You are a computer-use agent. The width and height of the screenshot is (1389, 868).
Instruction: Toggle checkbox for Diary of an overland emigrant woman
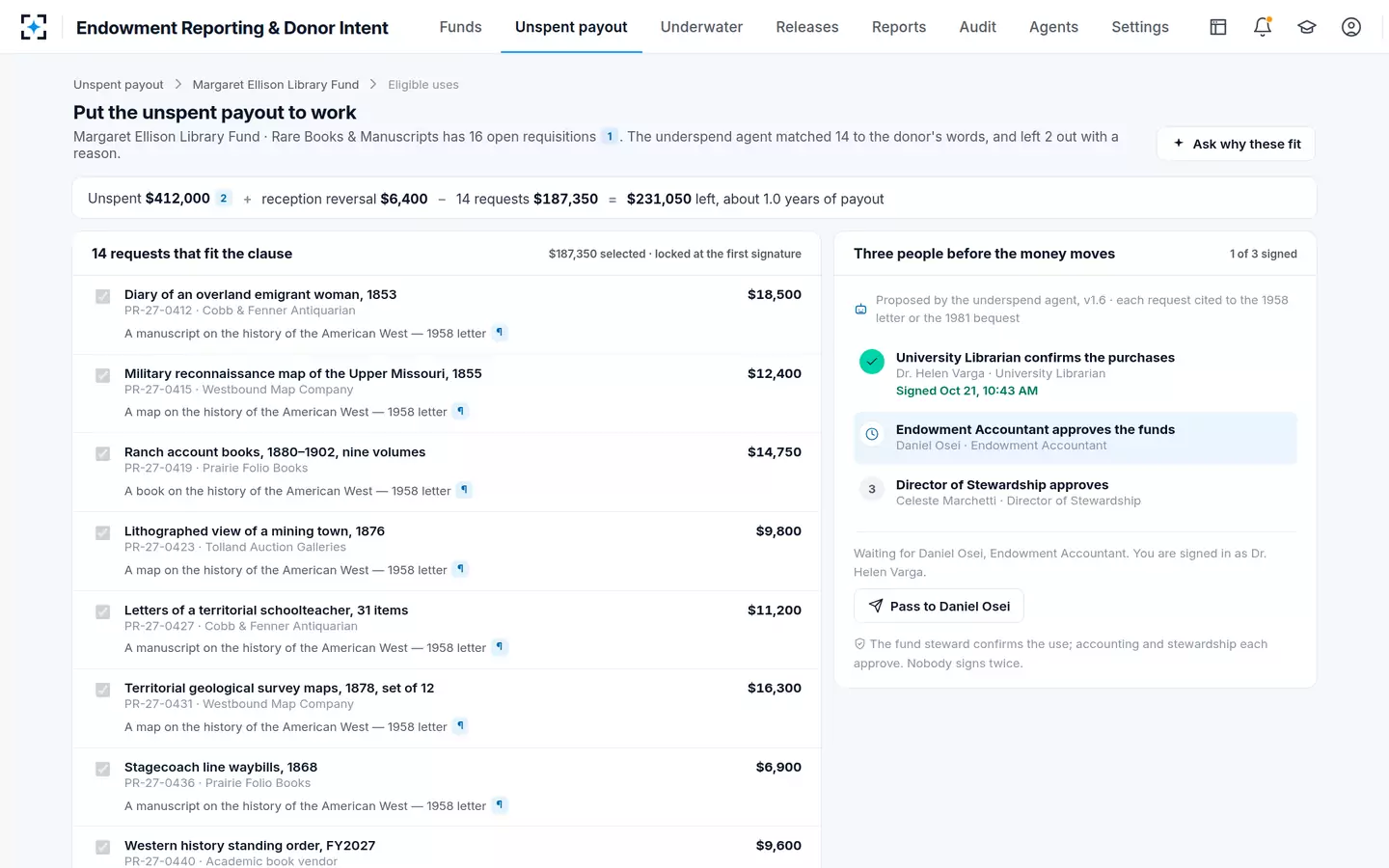(x=103, y=296)
